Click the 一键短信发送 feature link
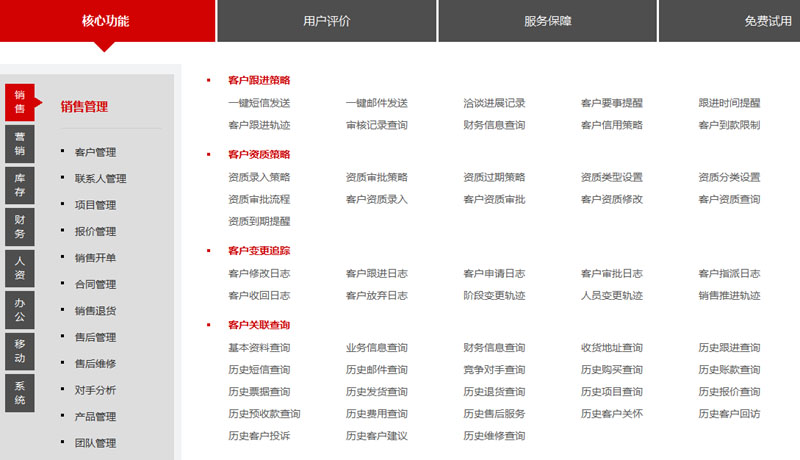This screenshot has width=800, height=460. coord(259,103)
